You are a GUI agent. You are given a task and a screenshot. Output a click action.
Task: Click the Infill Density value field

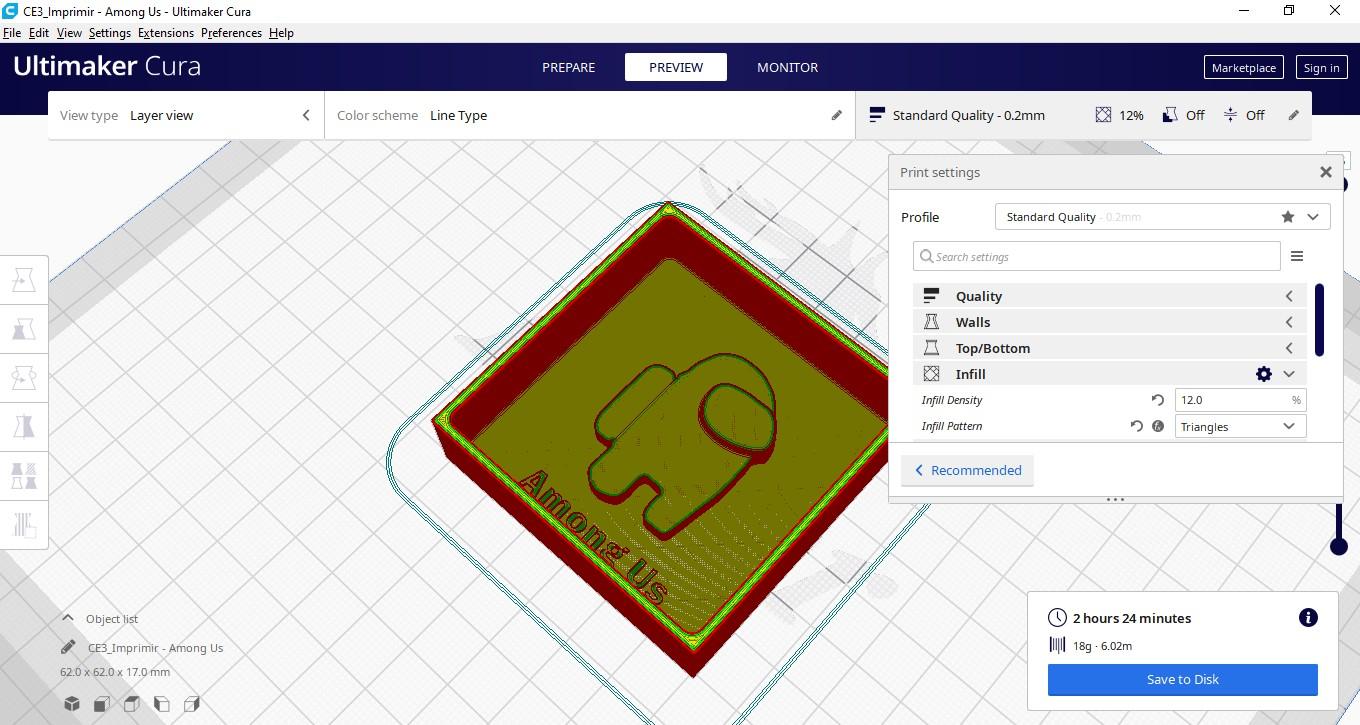click(x=1240, y=400)
